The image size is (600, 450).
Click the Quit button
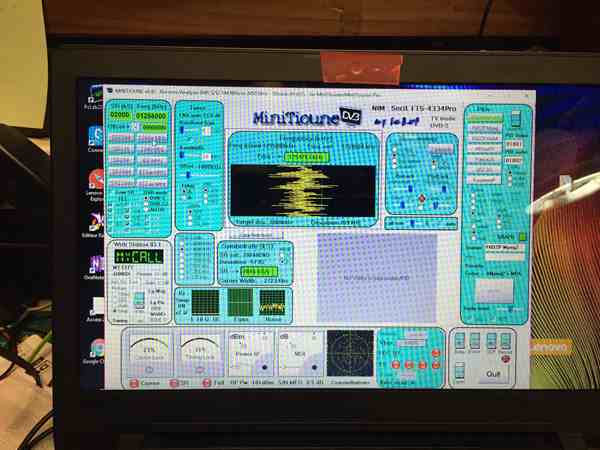point(493,373)
